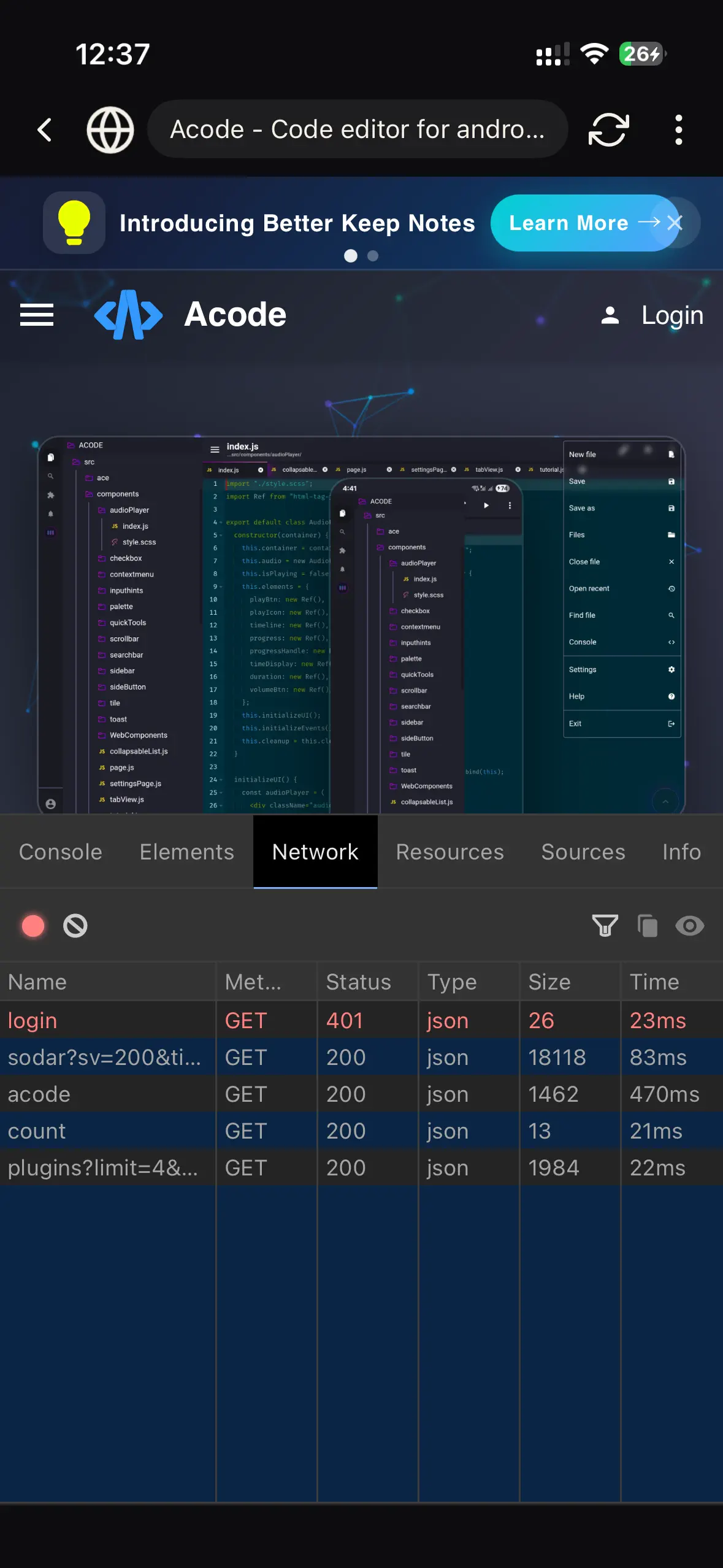Open the Resources tab
The width and height of the screenshot is (723, 1568).
point(449,852)
